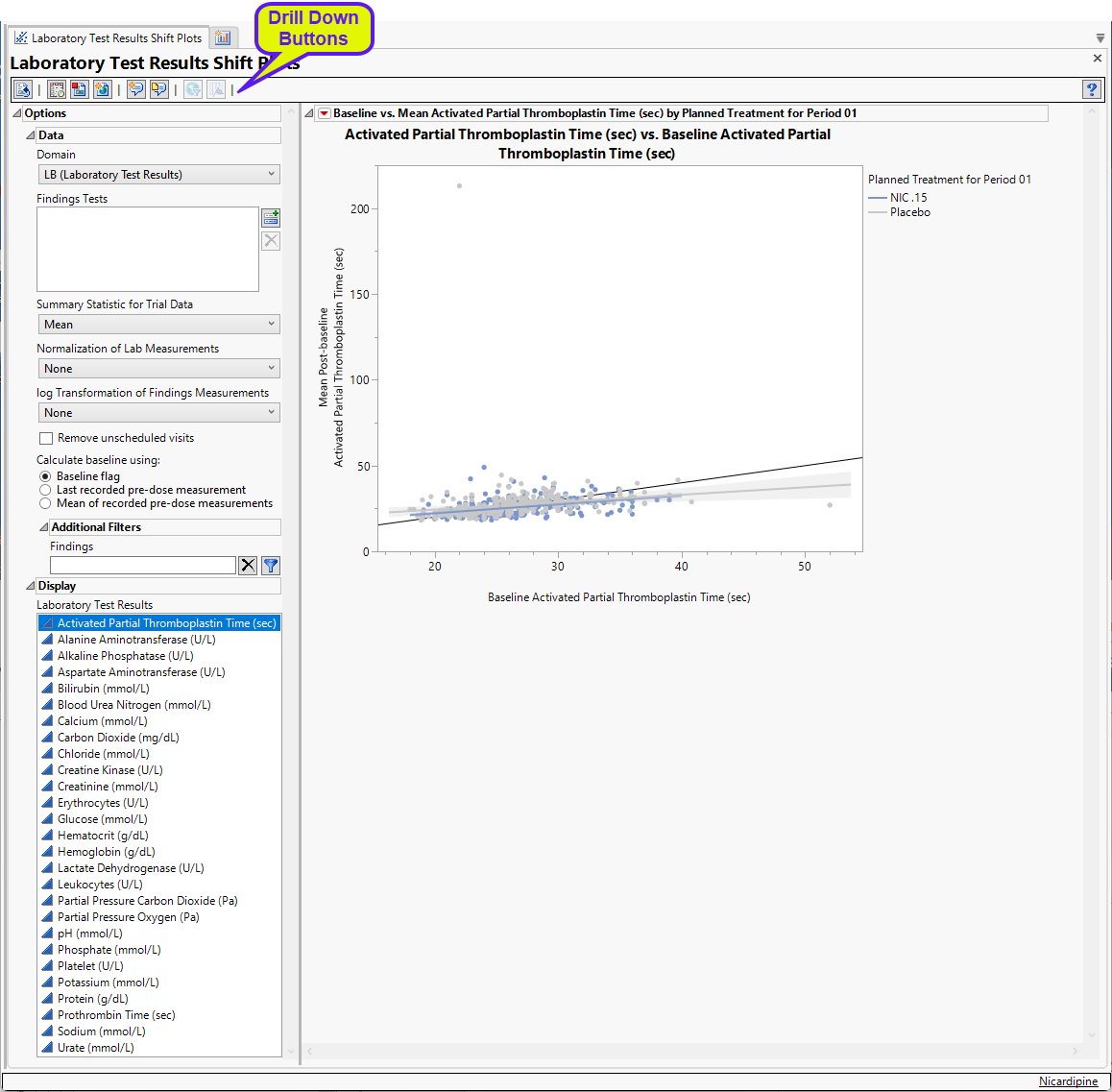Click the Nicardipine link

point(1068,1081)
